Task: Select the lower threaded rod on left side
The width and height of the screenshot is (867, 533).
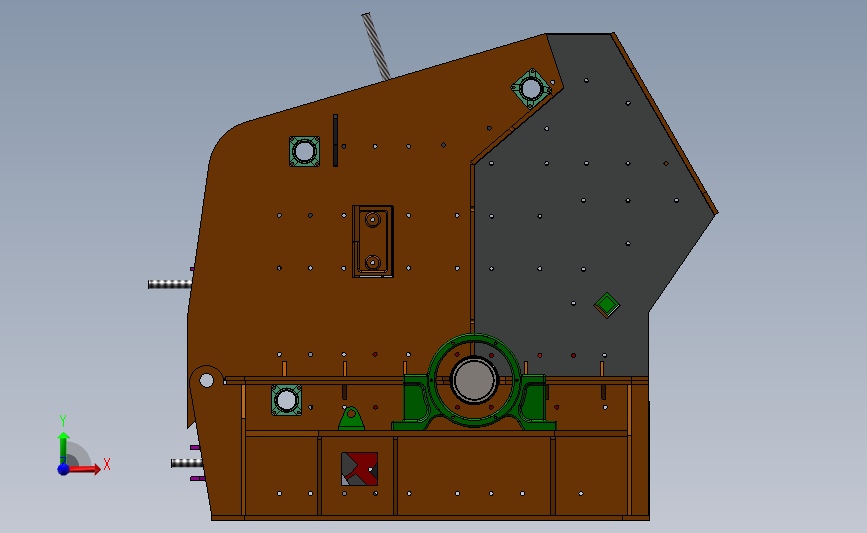Action: [x=187, y=463]
